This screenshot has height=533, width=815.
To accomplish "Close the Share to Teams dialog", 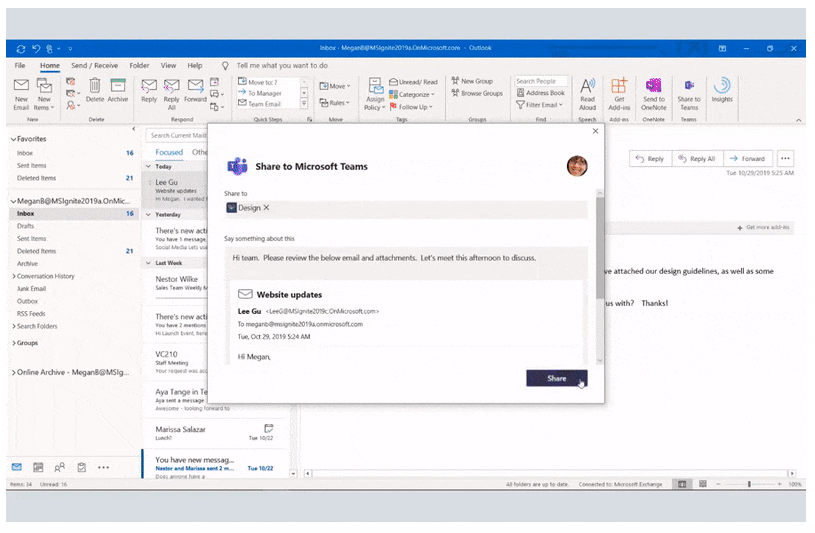I will [595, 131].
